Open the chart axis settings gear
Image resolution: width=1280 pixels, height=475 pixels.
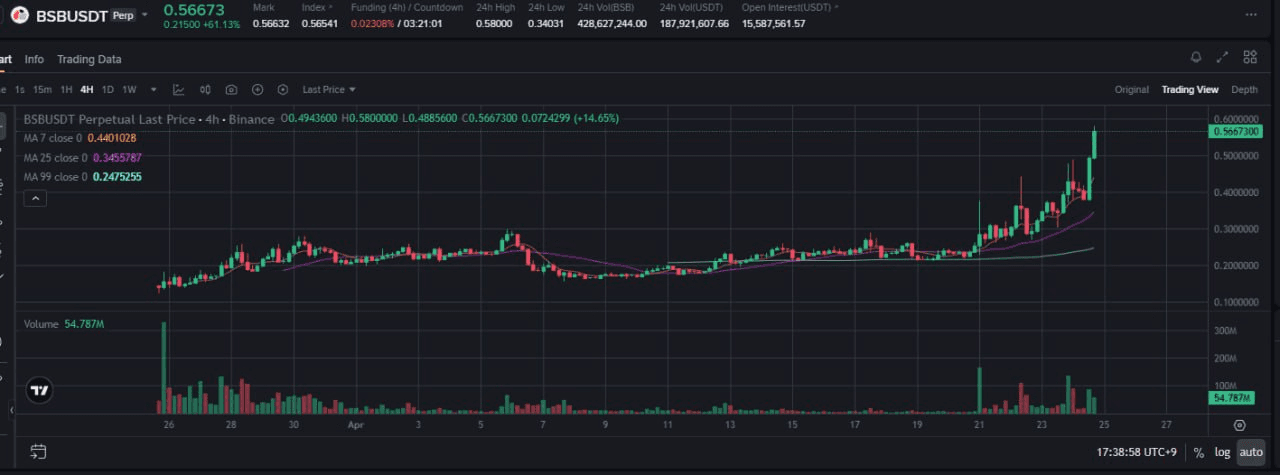point(1240,424)
